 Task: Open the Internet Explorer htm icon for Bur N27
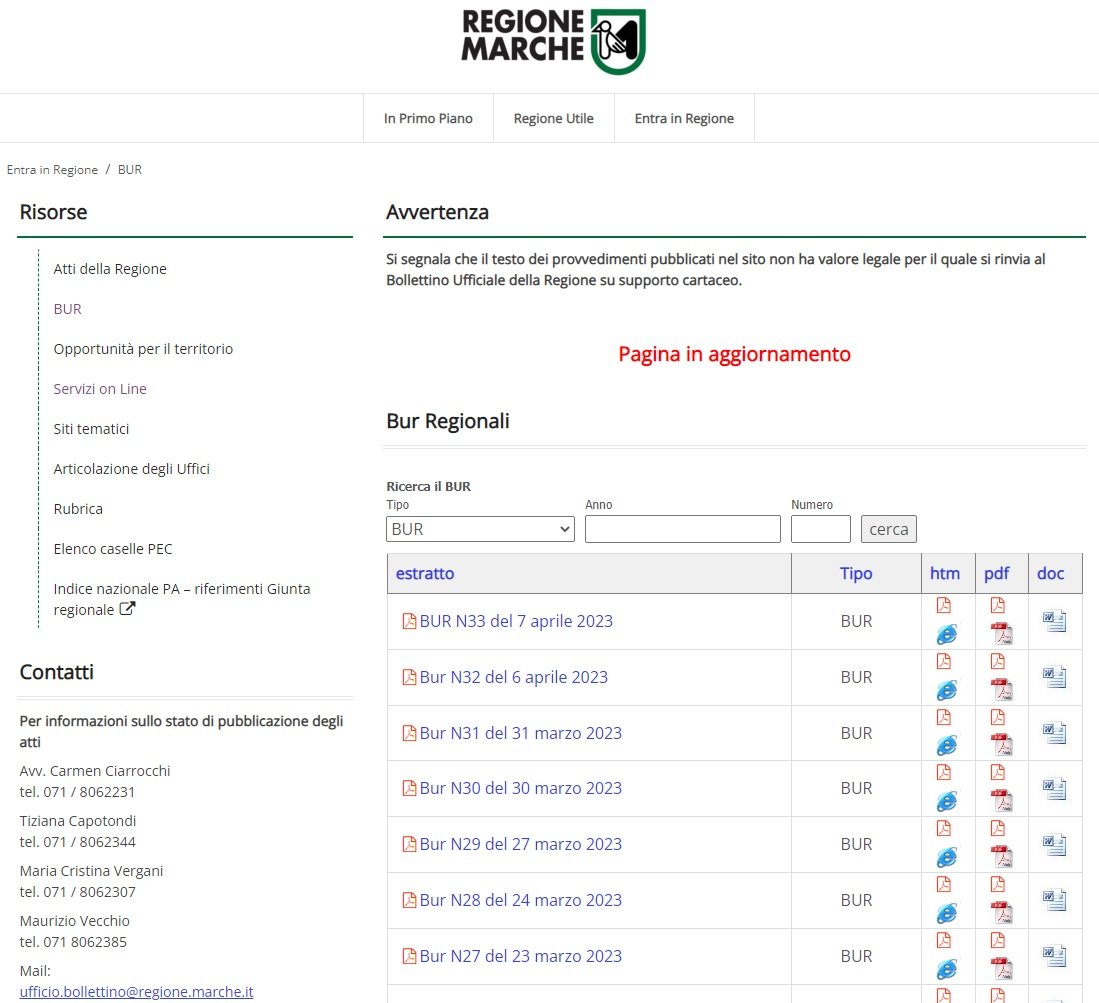coord(946,969)
